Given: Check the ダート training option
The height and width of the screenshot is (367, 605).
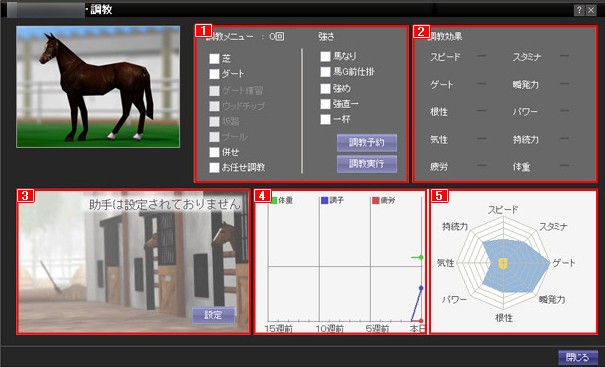Looking at the screenshot, I should (215, 74).
